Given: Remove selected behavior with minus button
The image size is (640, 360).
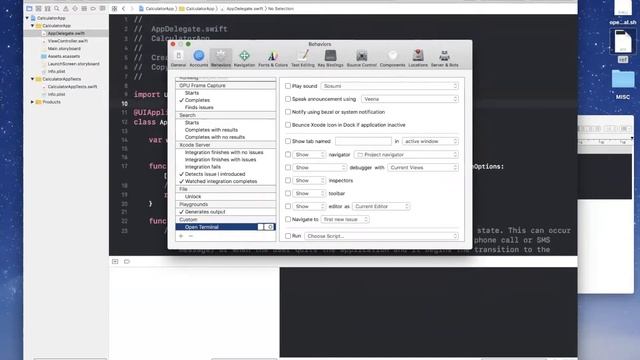Looking at the screenshot, I should click(x=190, y=236).
